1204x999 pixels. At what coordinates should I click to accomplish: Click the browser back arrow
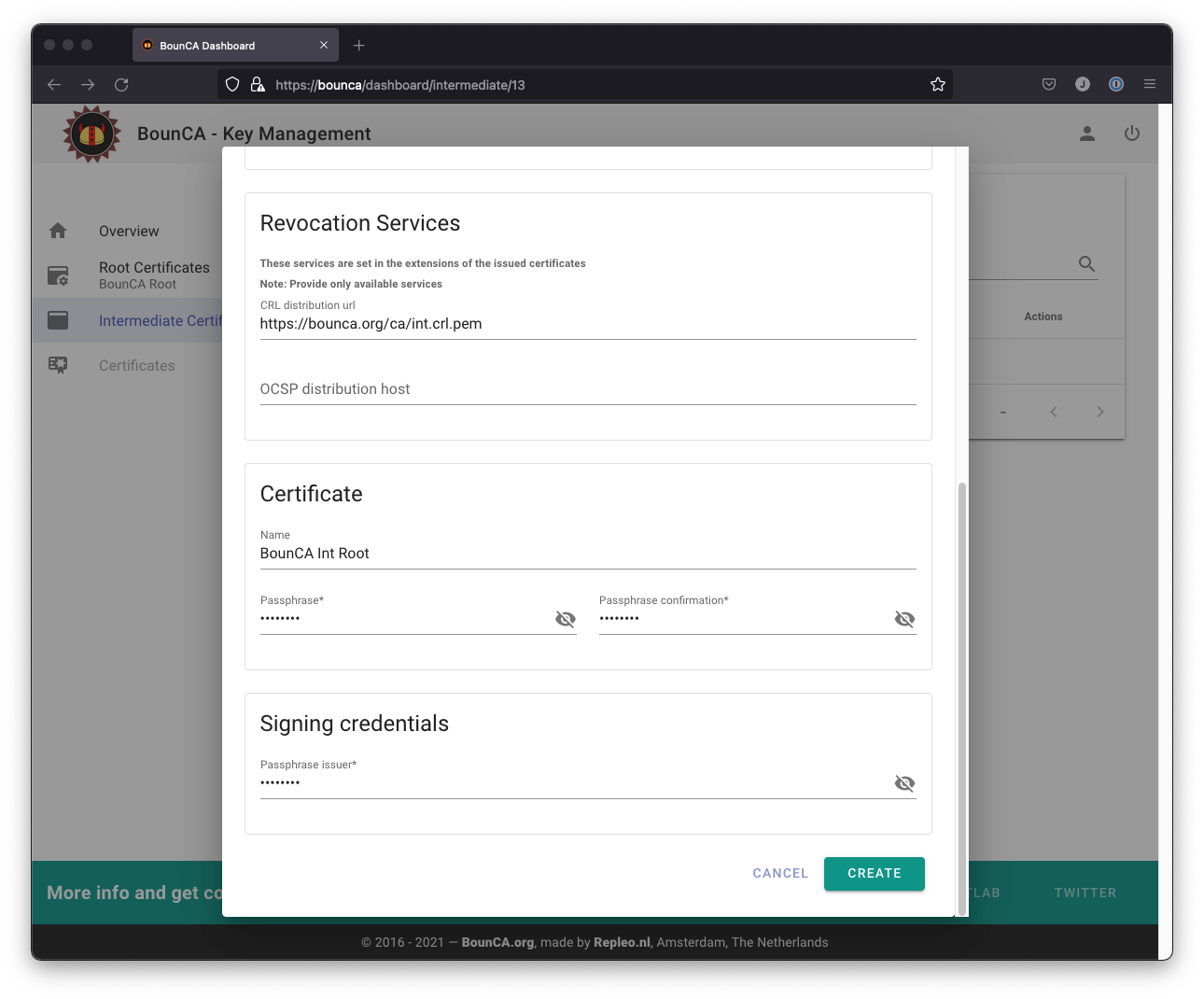54,85
